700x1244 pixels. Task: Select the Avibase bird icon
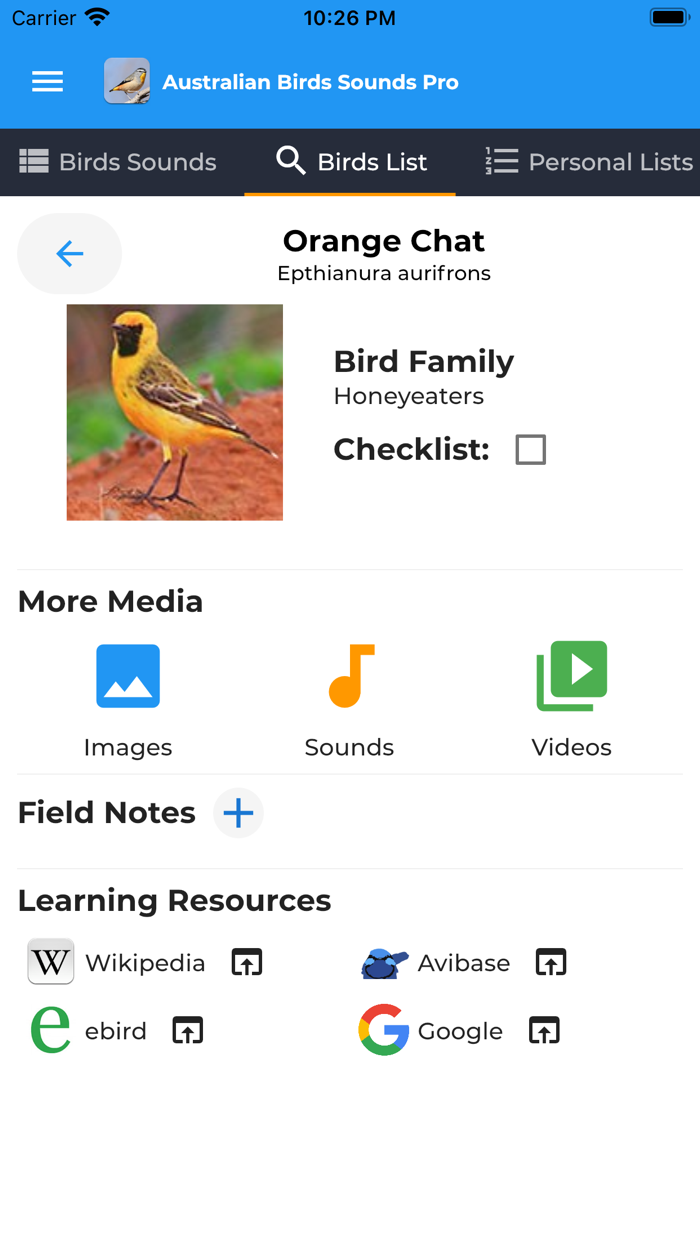(x=385, y=962)
